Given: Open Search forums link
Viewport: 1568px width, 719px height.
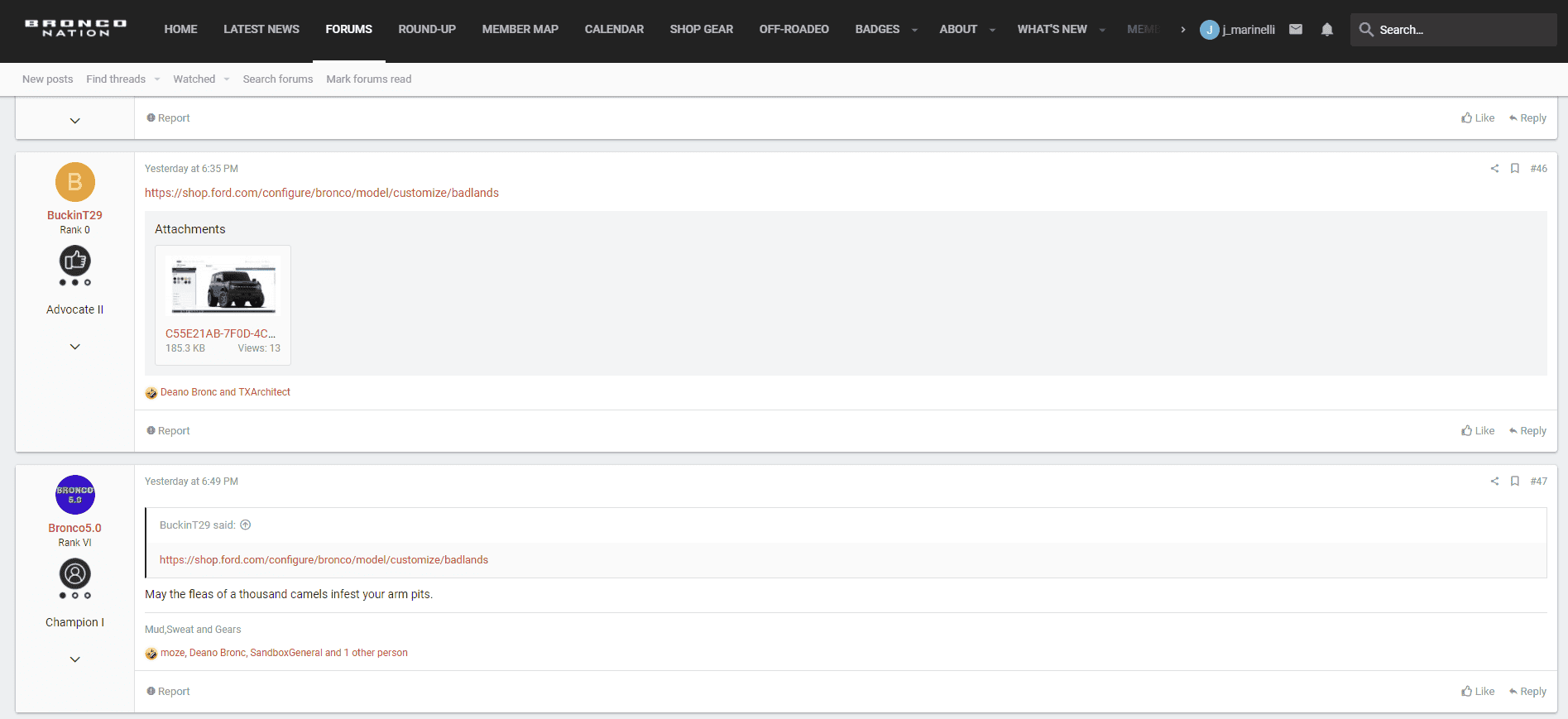Looking at the screenshot, I should point(278,79).
